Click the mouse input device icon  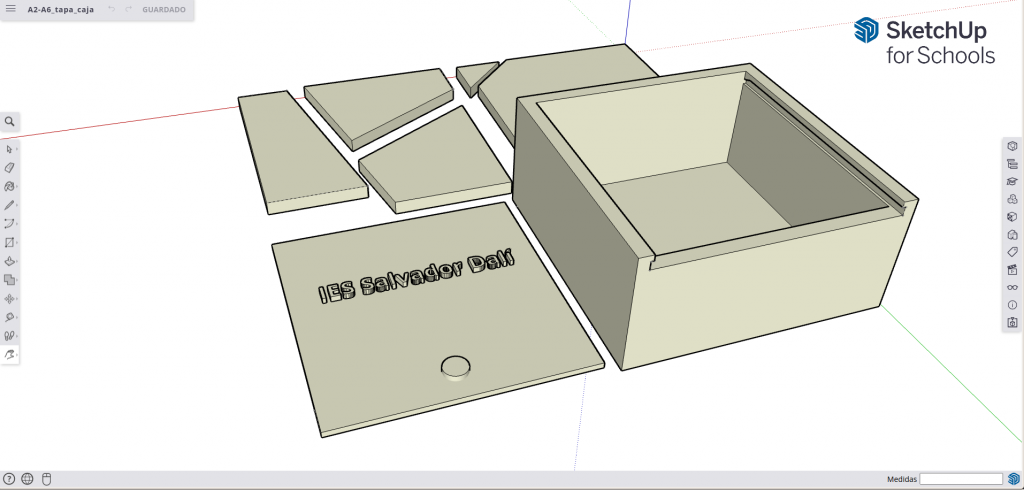[46, 479]
